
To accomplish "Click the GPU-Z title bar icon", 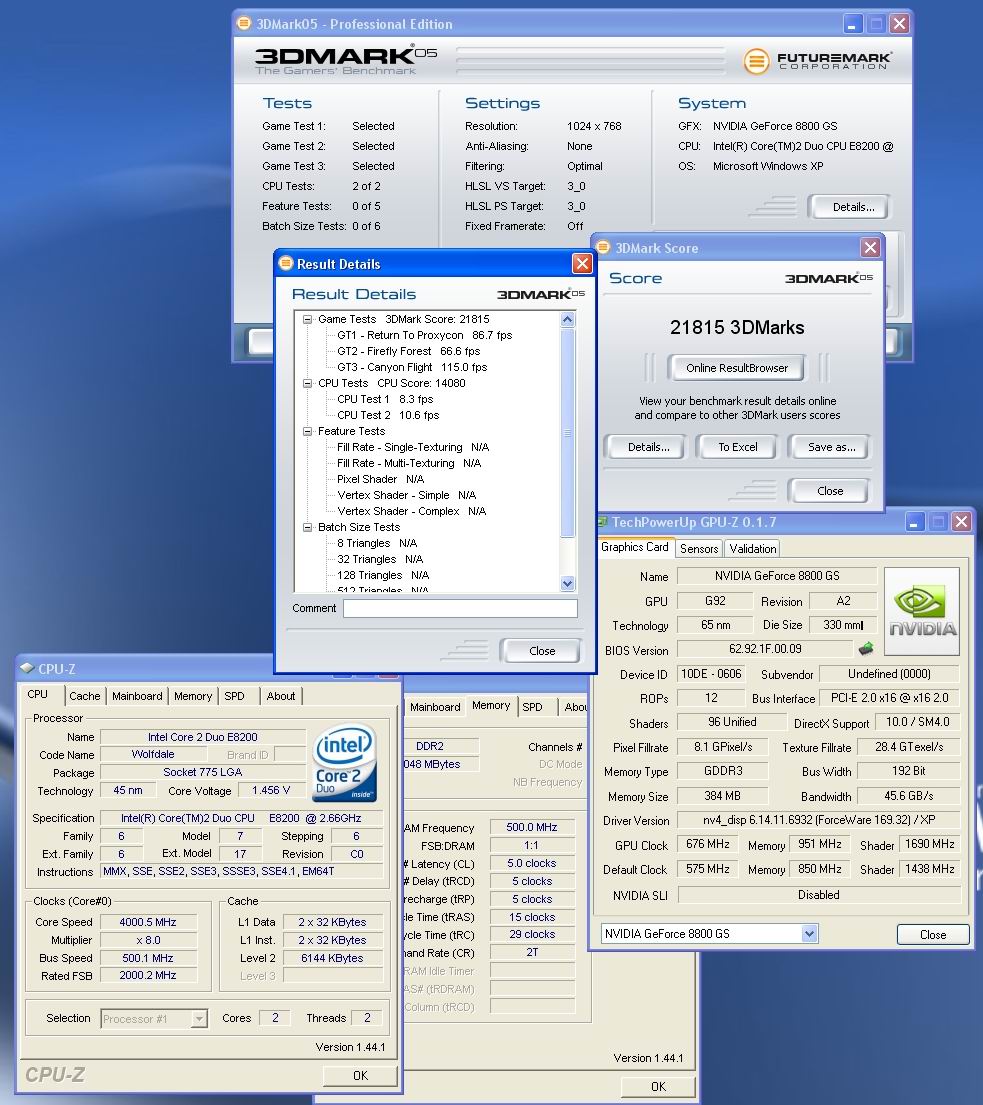I will 602,521.
